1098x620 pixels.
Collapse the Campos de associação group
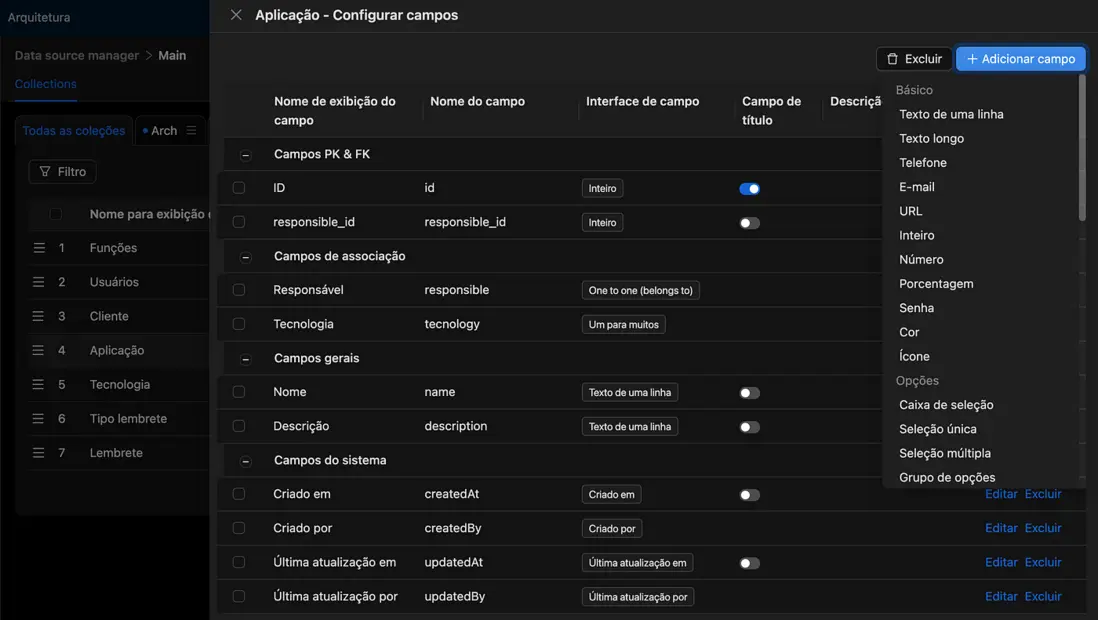246,257
